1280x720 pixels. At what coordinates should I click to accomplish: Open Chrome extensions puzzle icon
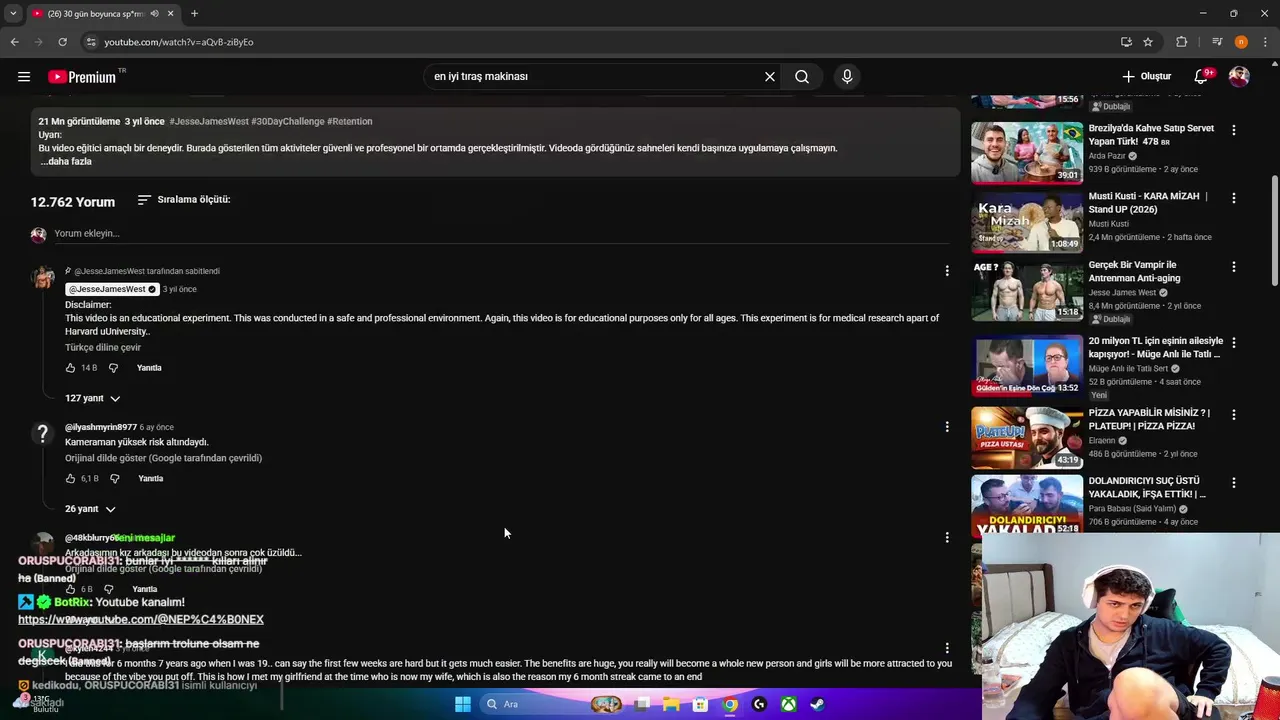point(1182,42)
